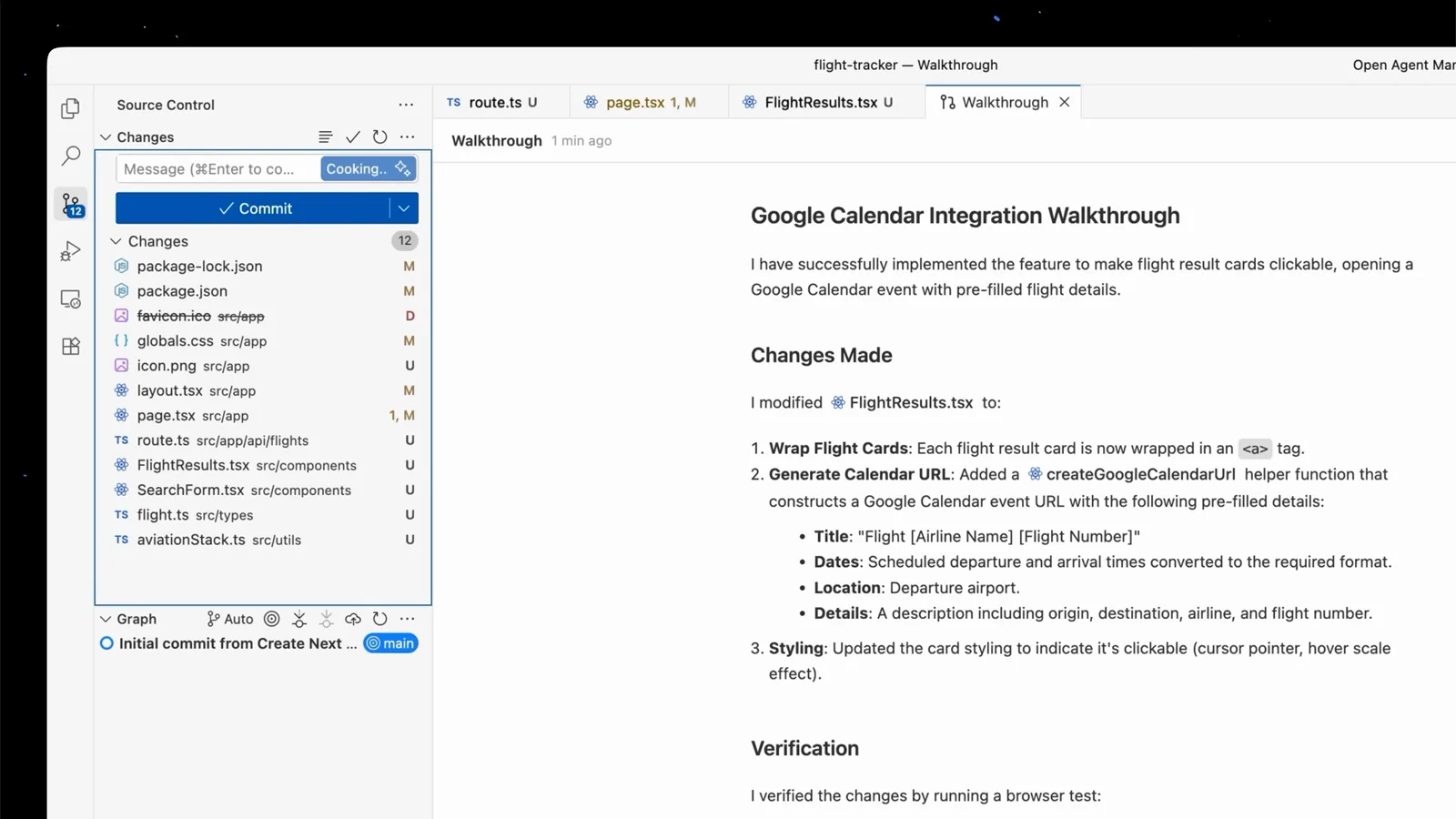Close the Walkthrough tab

point(1065,102)
